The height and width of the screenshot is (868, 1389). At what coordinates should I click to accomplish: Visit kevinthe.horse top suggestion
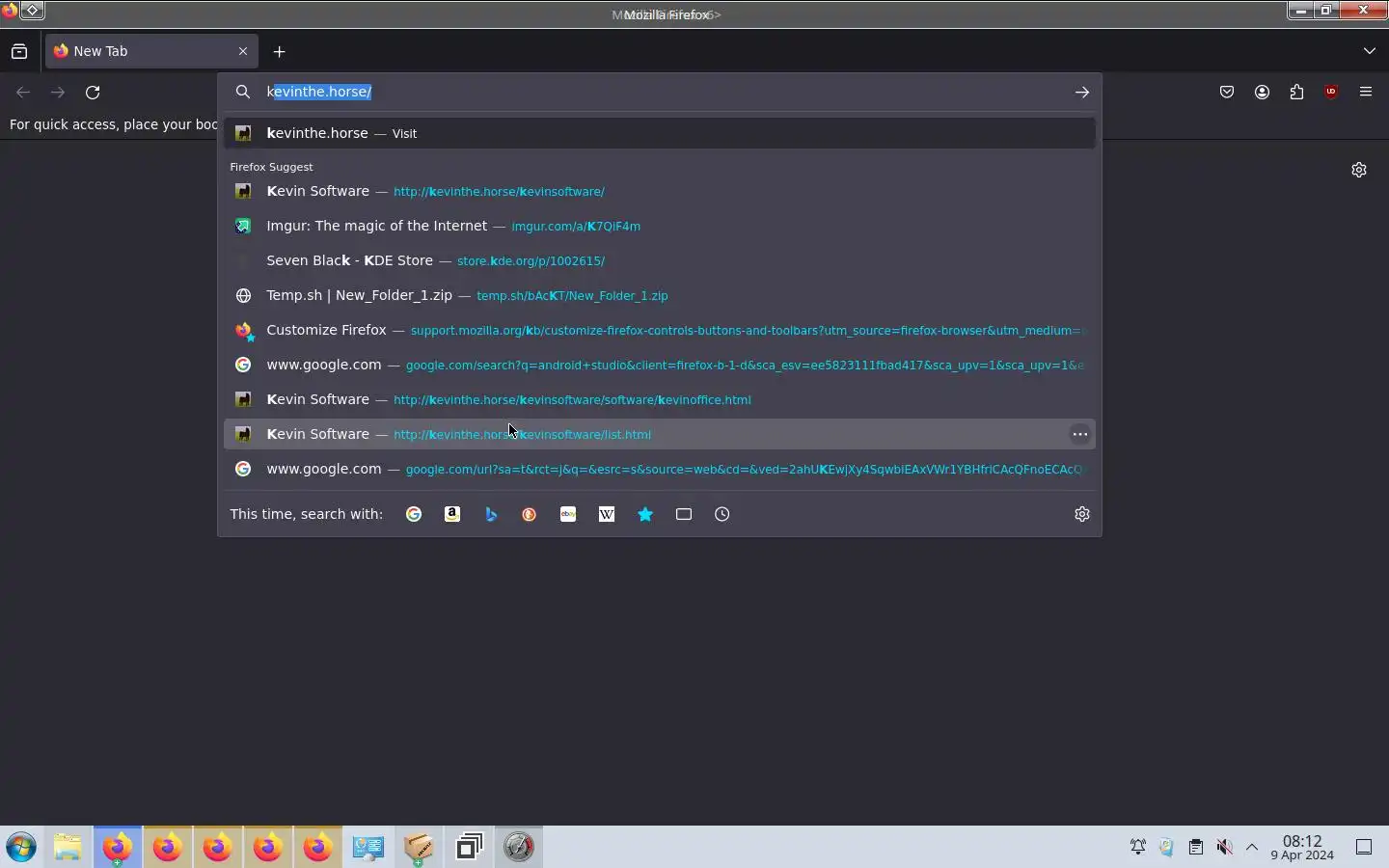(660, 133)
